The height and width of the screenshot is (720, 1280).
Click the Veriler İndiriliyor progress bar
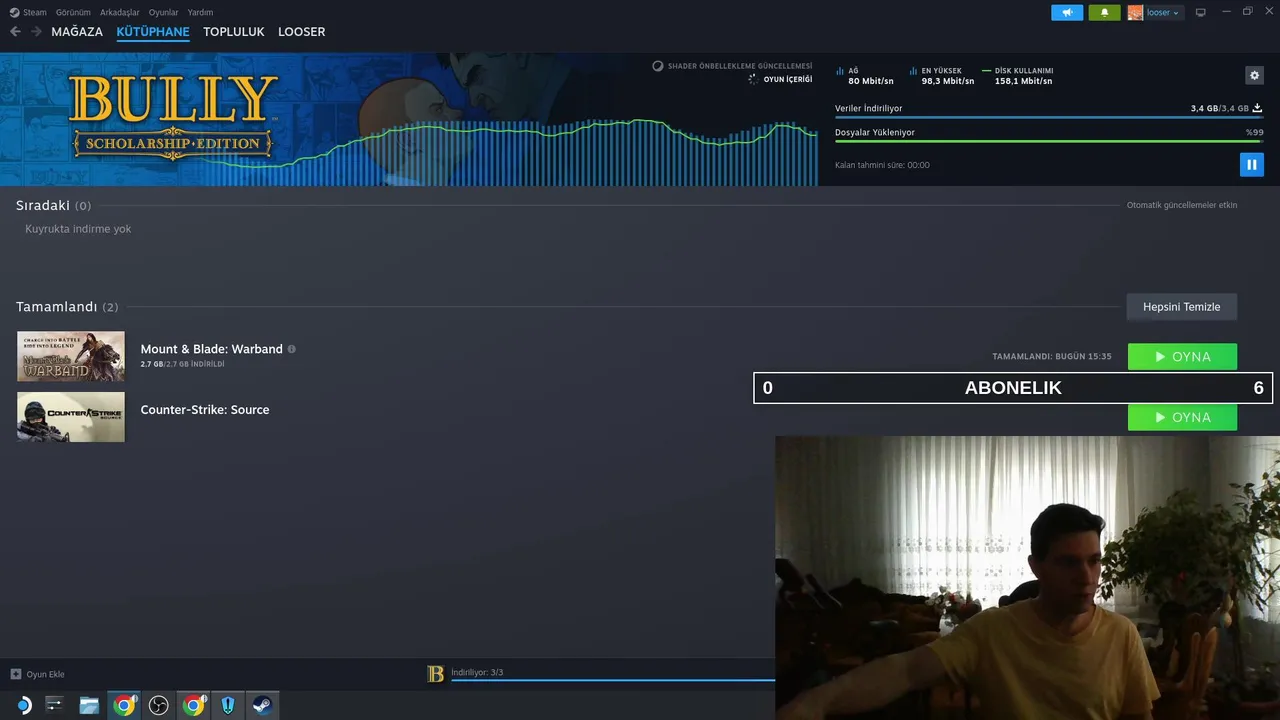pyautogui.click(x=1048, y=117)
